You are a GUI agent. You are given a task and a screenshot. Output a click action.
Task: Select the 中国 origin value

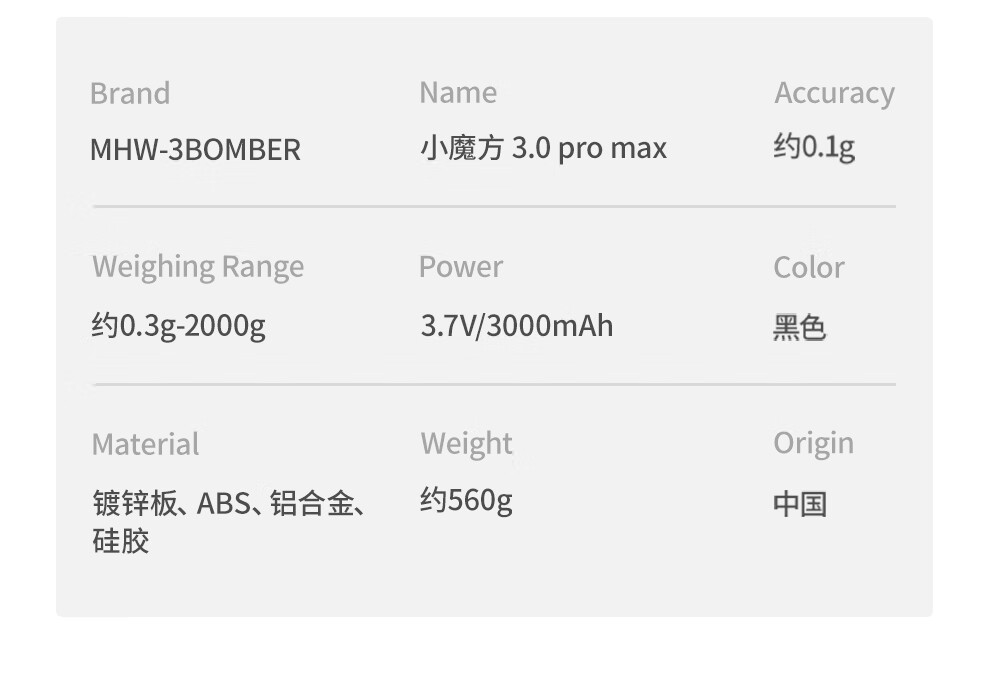(x=800, y=504)
